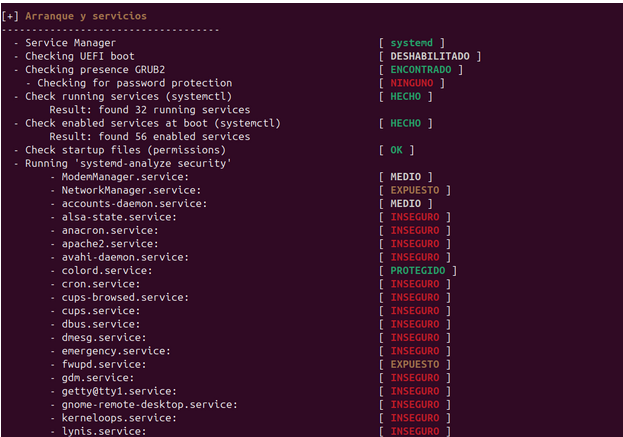Click the 'Arranque y servicios' section heading
The image size is (623, 437).
[x=85, y=16]
